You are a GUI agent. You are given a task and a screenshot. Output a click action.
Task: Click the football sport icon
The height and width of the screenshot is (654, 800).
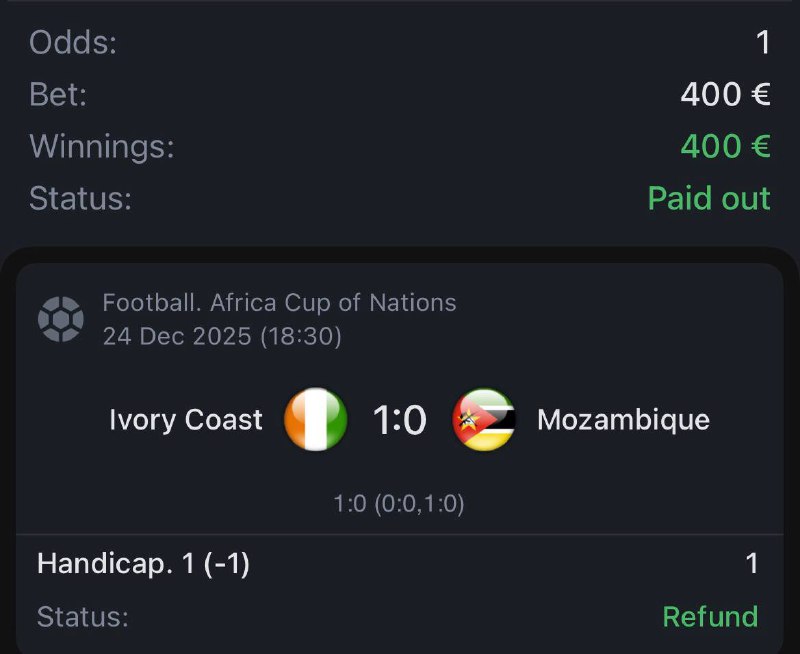pyautogui.click(x=60, y=319)
